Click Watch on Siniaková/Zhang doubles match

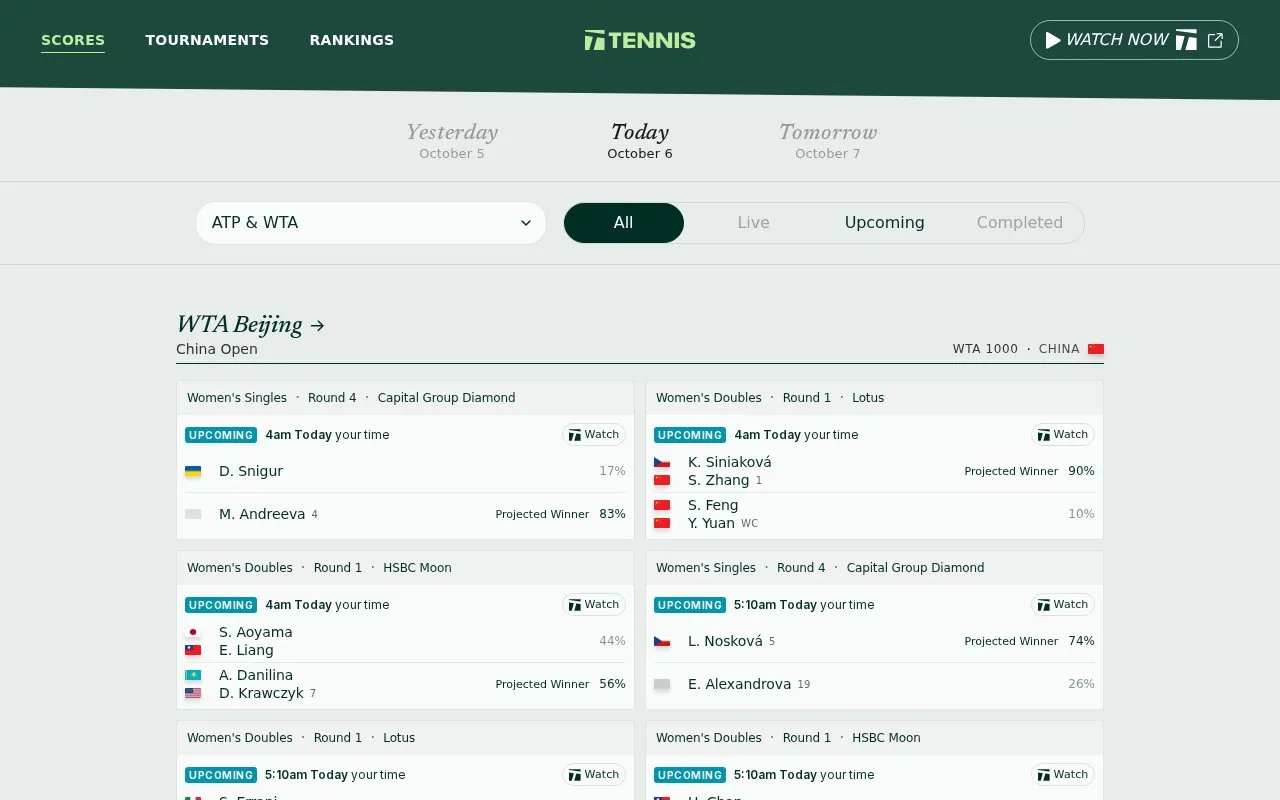coord(1063,435)
